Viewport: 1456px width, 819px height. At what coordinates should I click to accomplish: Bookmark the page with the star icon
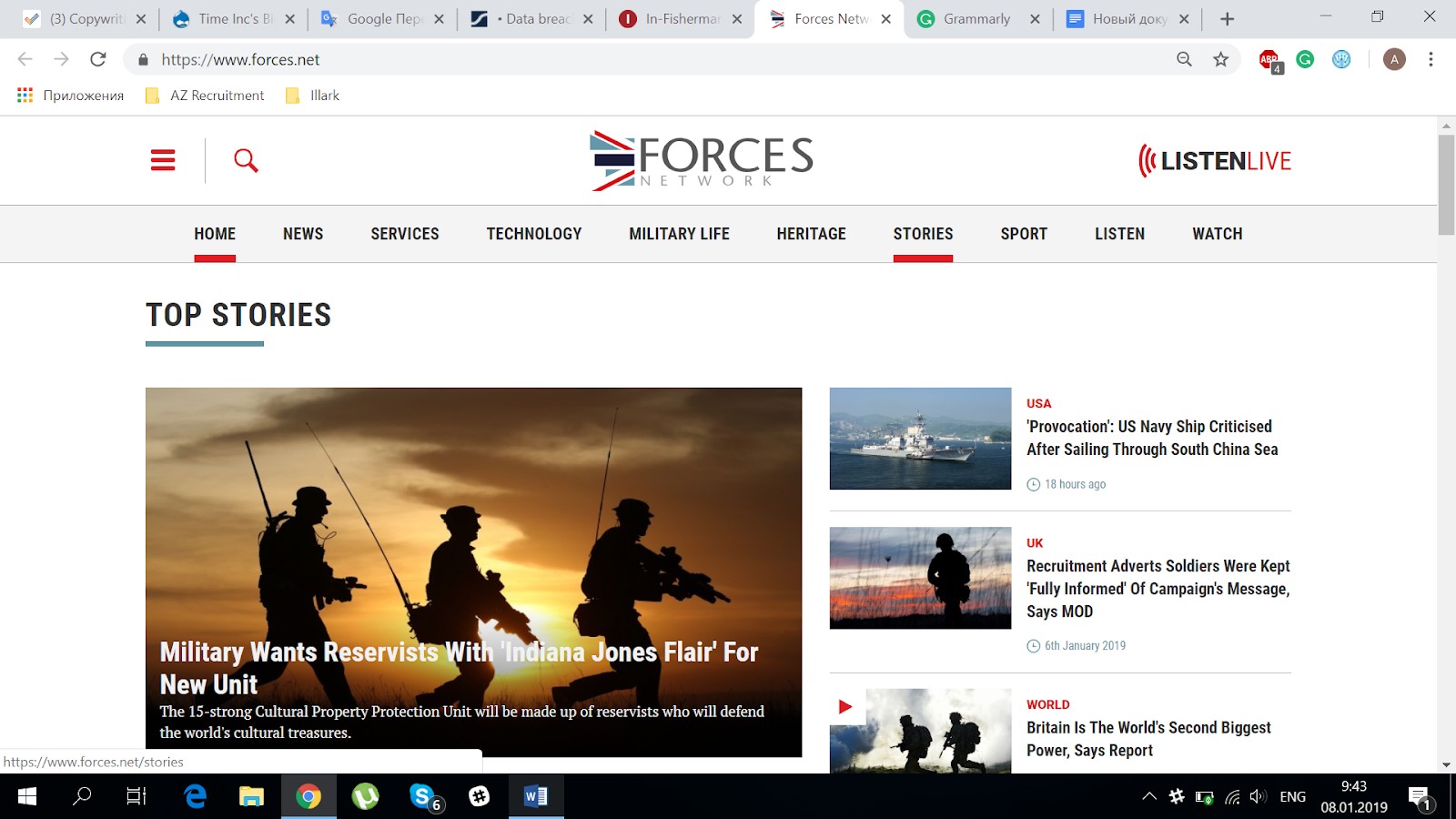click(1219, 59)
